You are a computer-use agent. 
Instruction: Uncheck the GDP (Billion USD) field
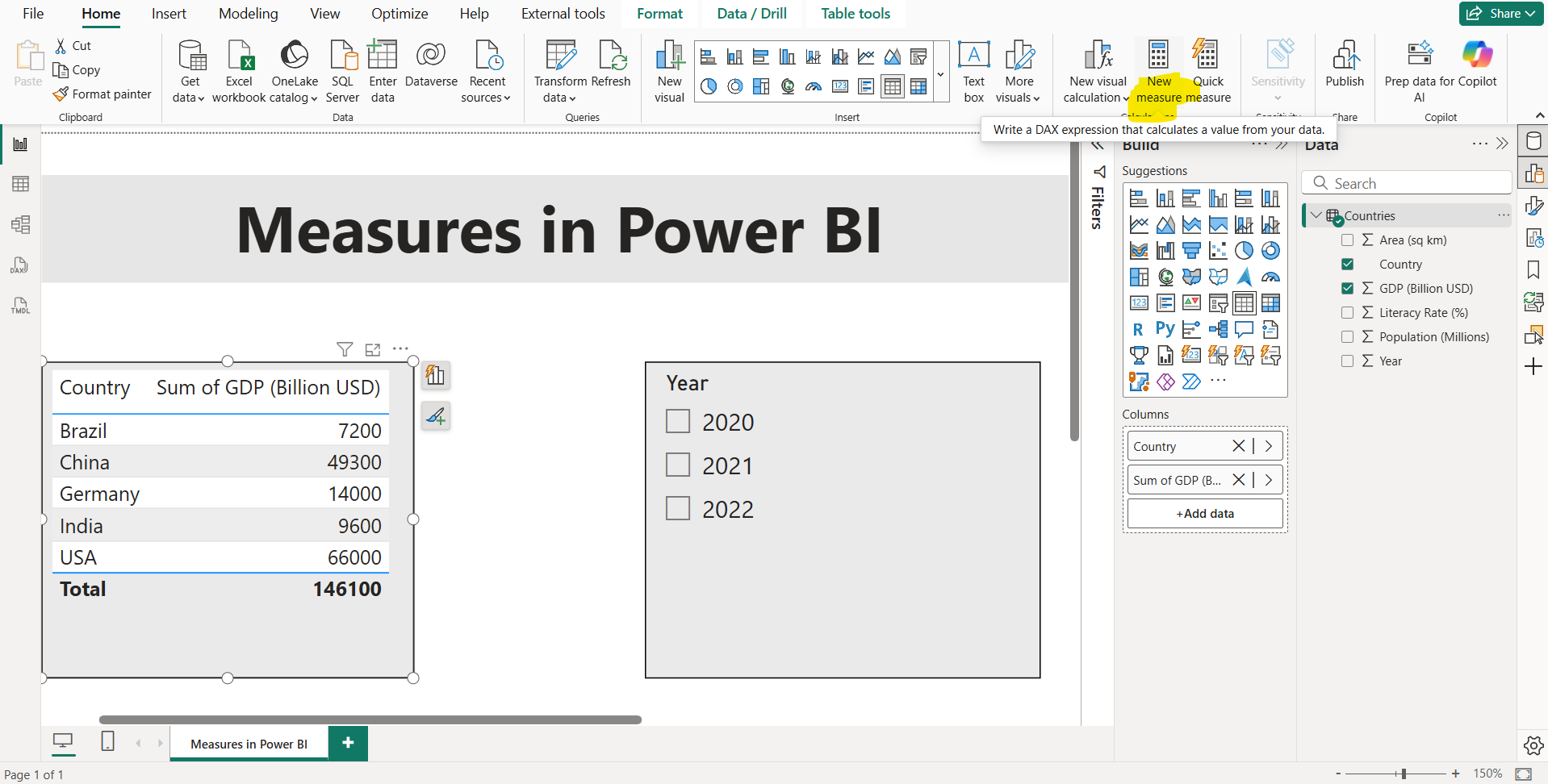tap(1348, 288)
